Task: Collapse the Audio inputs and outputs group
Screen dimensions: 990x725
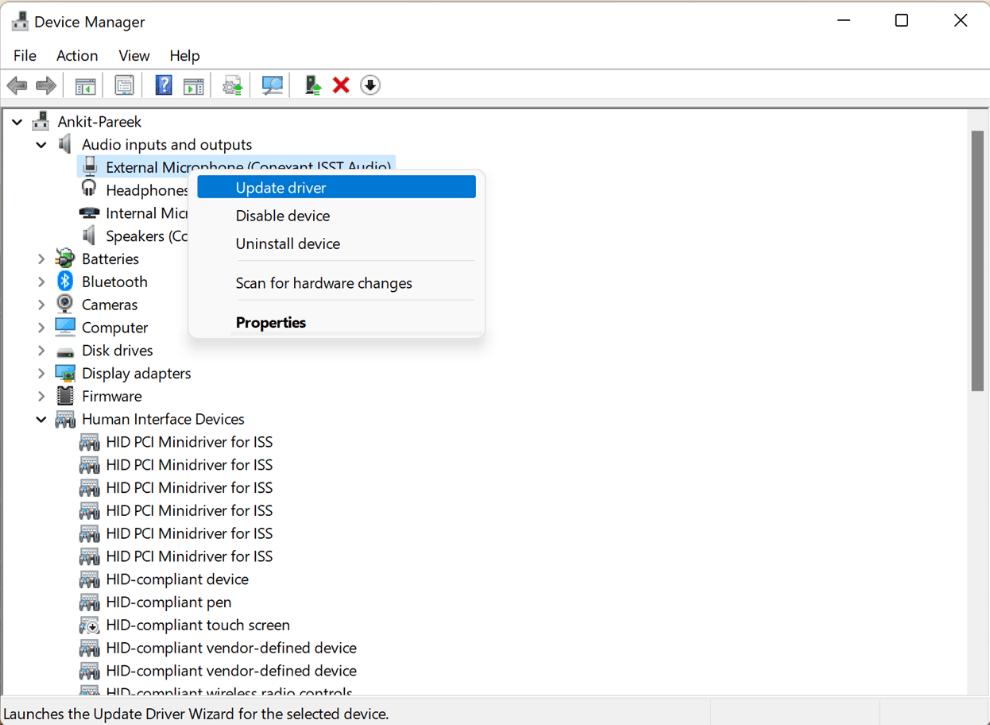Action: [x=41, y=145]
